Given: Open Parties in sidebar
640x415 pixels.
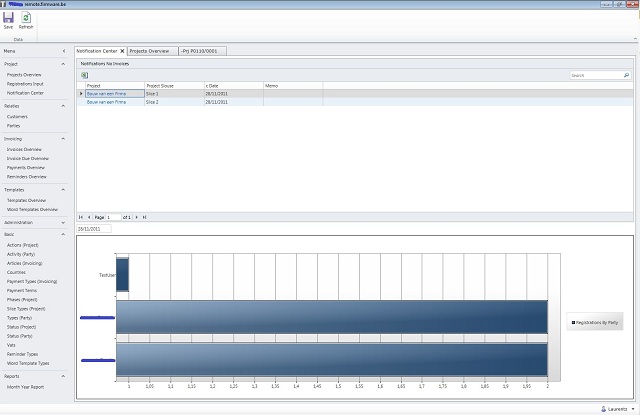Looking at the screenshot, I should pyautogui.click(x=13, y=126).
